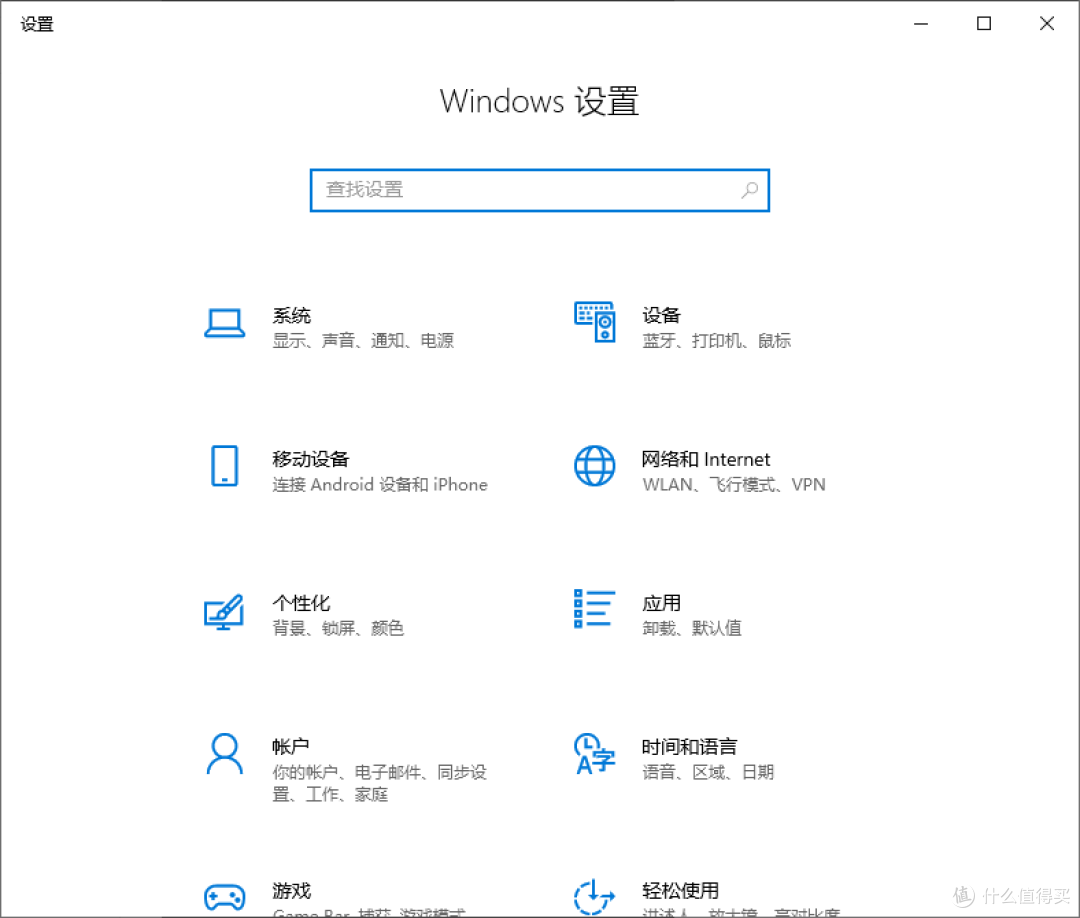Close the 设置 window

[x=1046, y=23]
